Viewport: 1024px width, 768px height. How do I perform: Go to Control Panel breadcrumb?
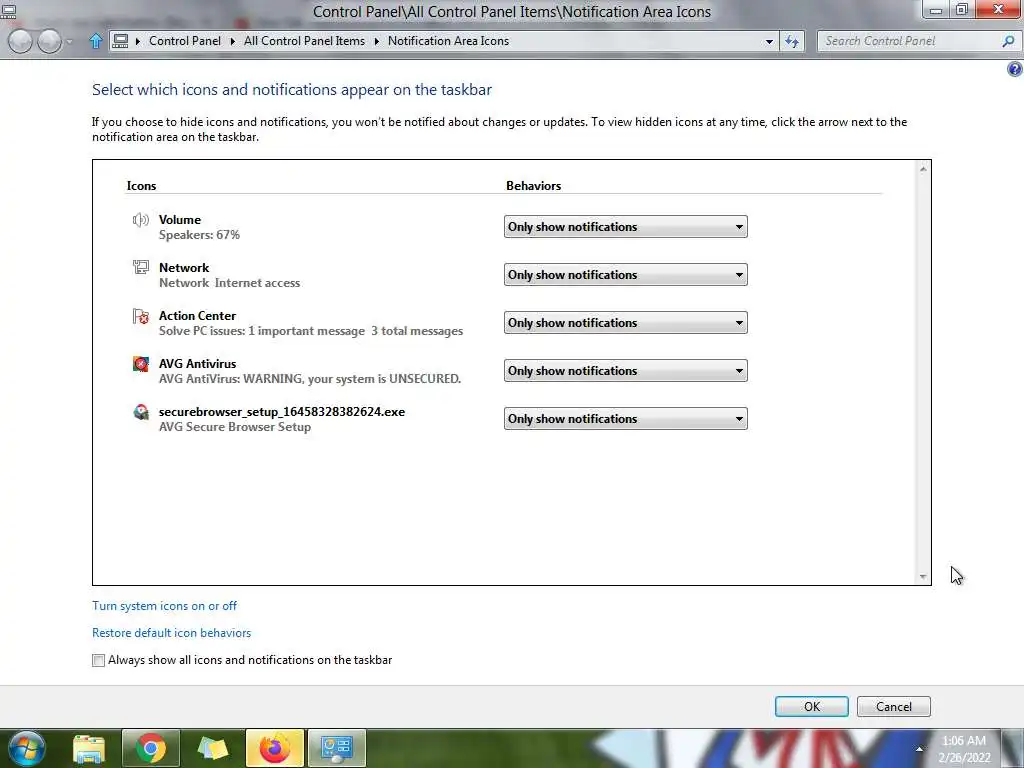[185, 41]
